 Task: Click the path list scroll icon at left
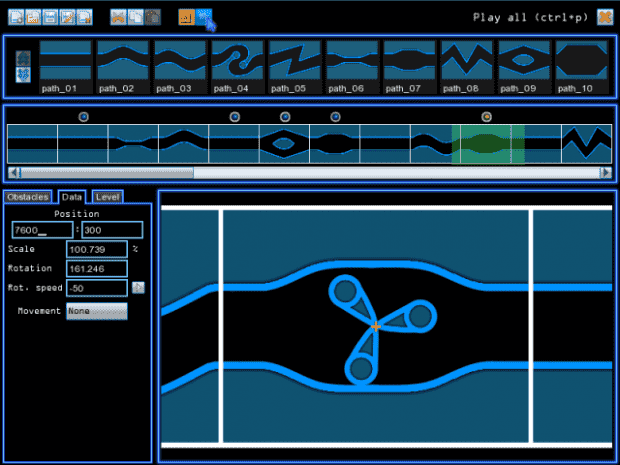(23, 66)
